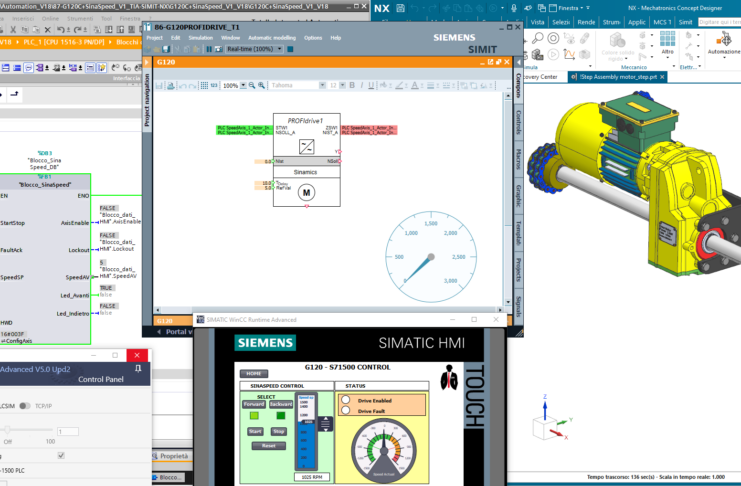
Task: Click the Drive Enabled indicator circle
Action: [345, 400]
